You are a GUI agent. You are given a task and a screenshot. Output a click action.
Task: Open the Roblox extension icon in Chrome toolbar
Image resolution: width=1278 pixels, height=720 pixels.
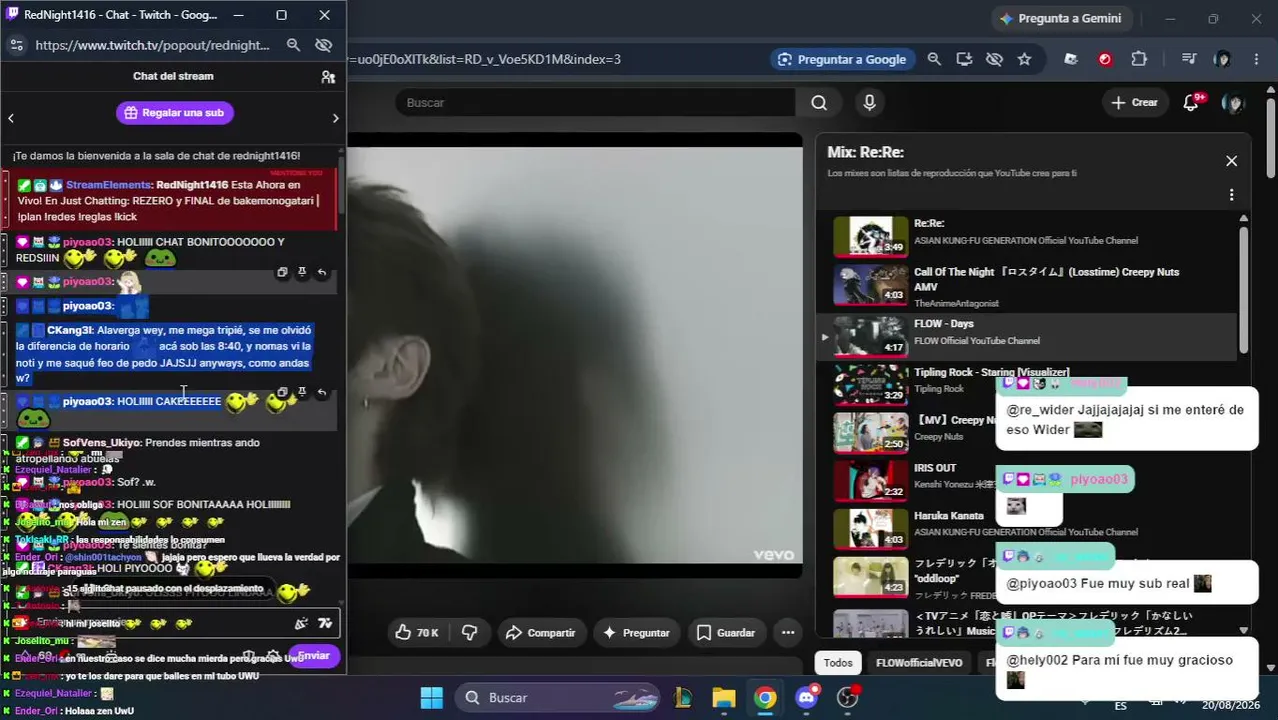[x=1071, y=59]
